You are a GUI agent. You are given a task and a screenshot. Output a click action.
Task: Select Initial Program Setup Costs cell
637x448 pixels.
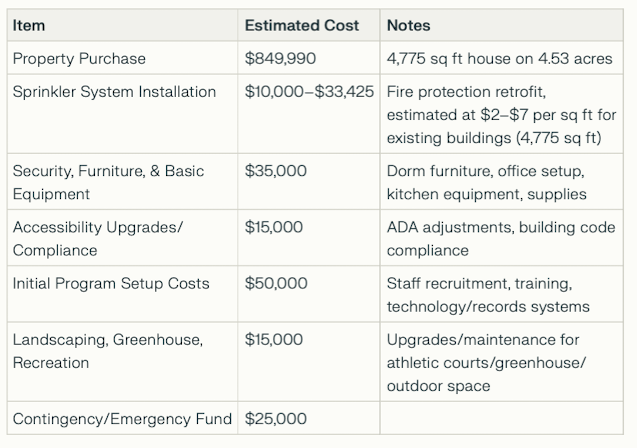(122, 294)
